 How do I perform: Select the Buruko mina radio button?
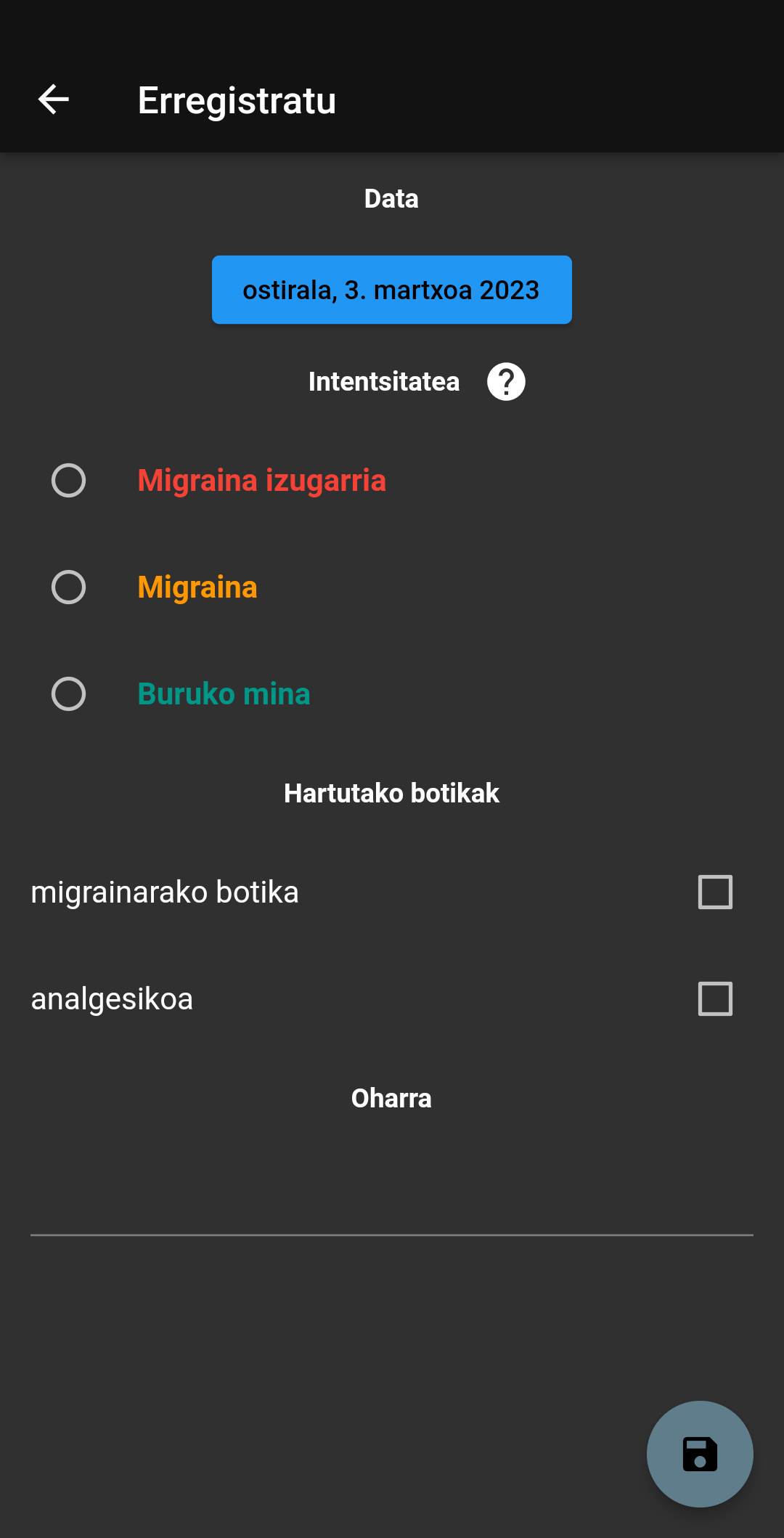(69, 694)
